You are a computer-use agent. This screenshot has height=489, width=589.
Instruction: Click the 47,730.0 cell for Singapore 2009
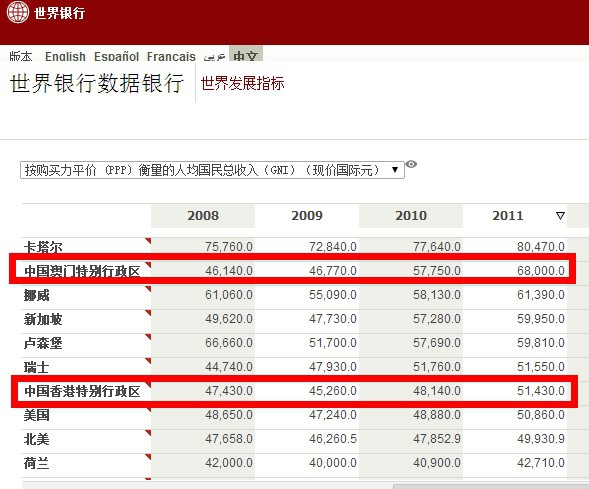(333, 319)
